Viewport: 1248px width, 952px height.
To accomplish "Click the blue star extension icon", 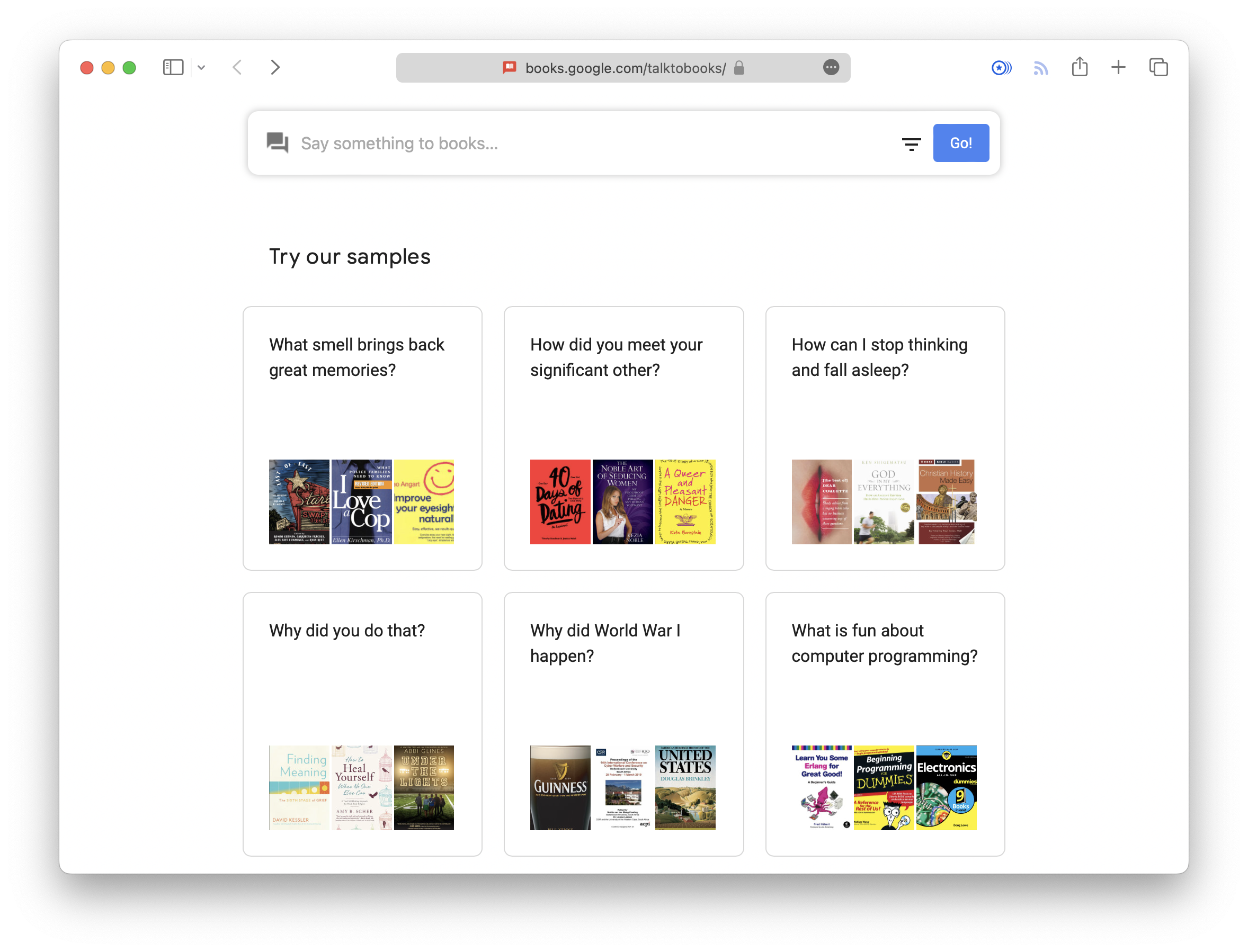I will (1001, 68).
